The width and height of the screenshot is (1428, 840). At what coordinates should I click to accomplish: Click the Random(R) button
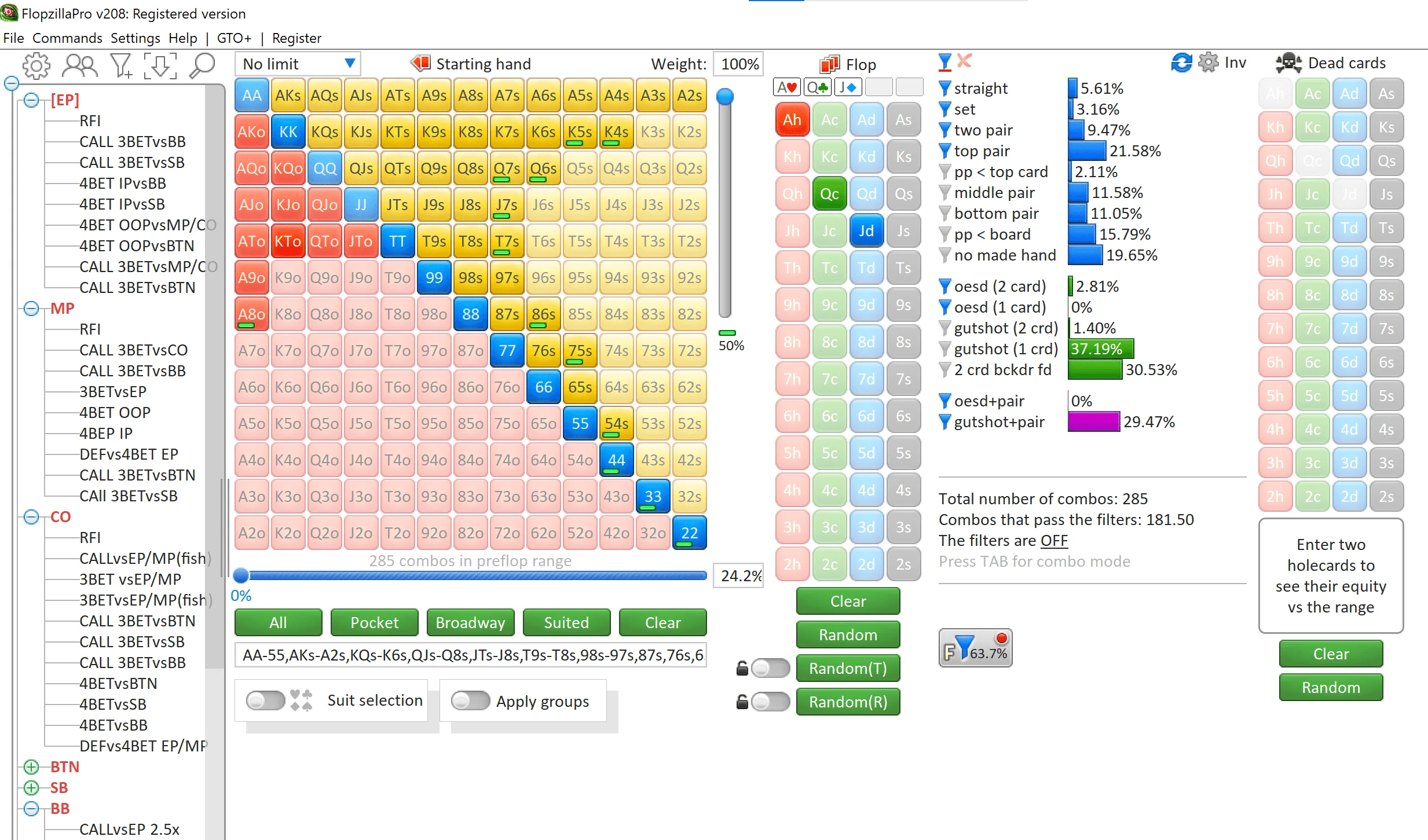[x=848, y=702]
